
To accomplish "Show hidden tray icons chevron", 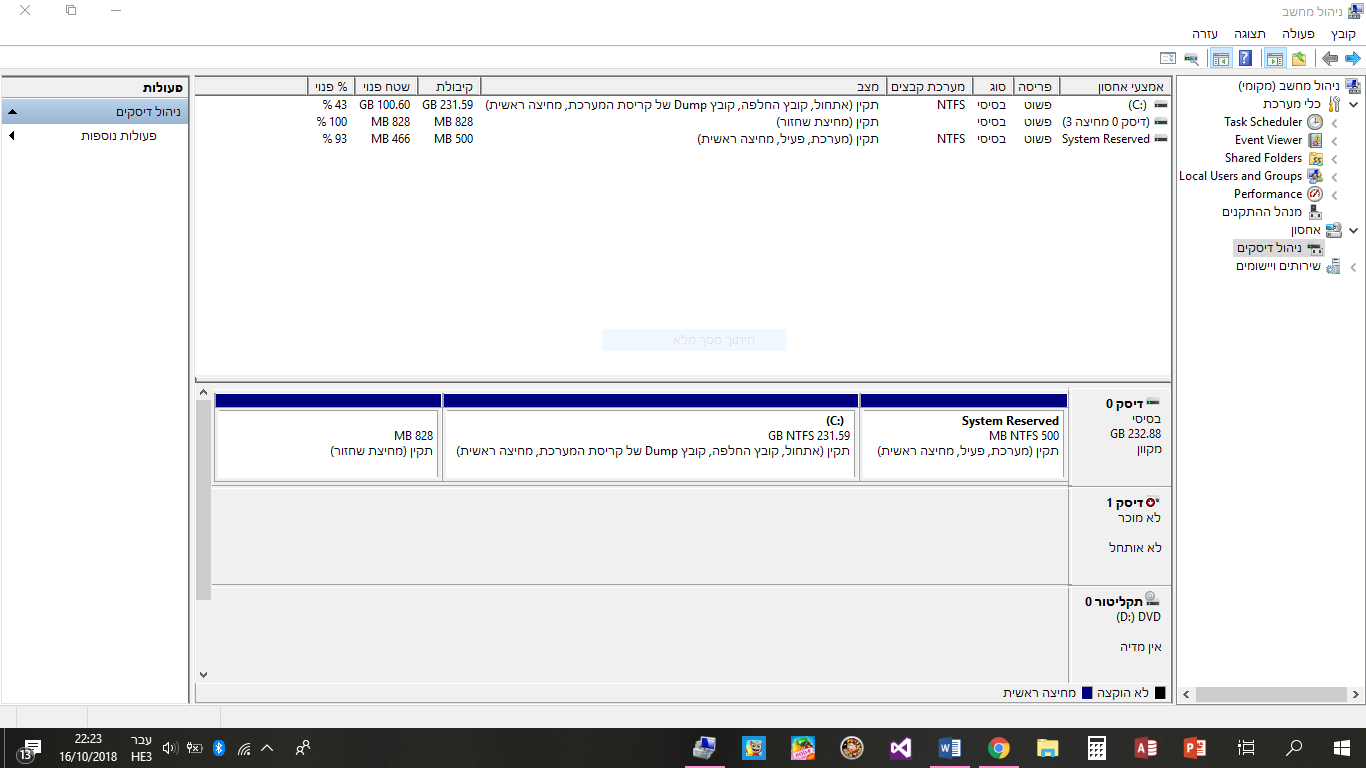I will click(x=267, y=748).
